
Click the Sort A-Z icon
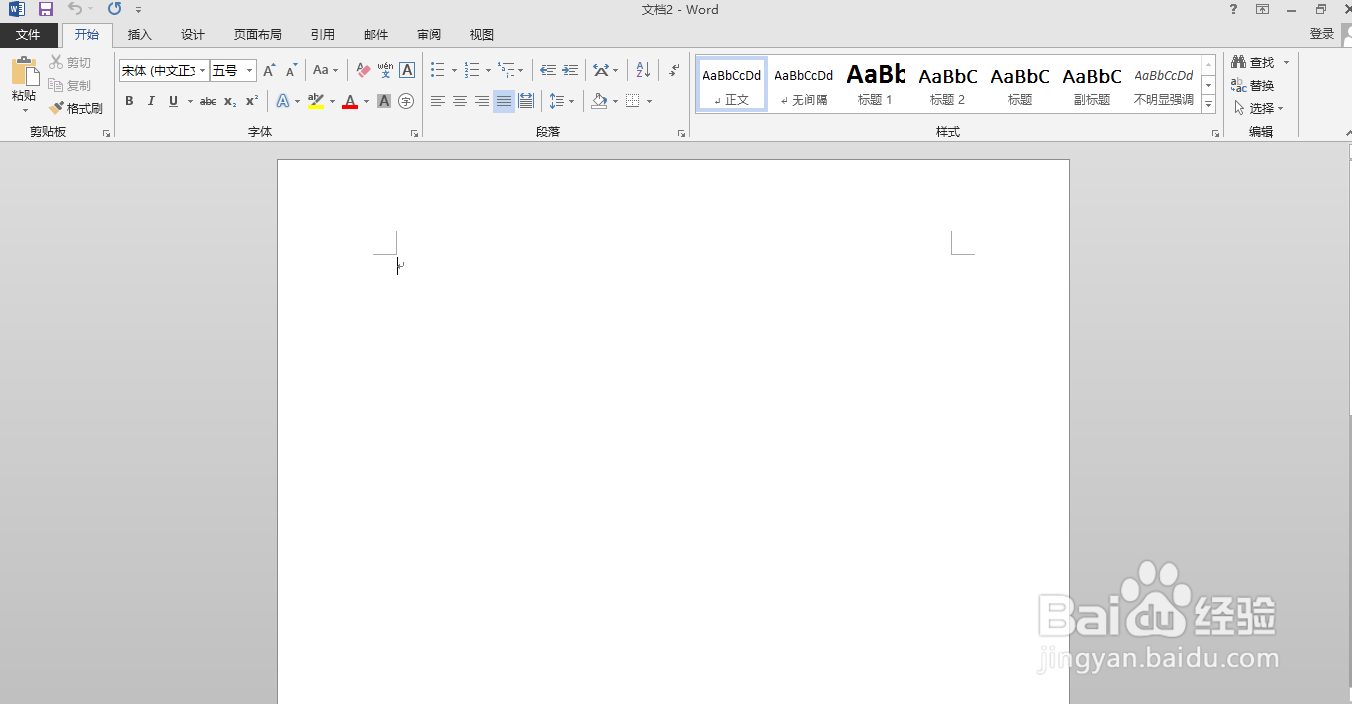pyautogui.click(x=643, y=71)
